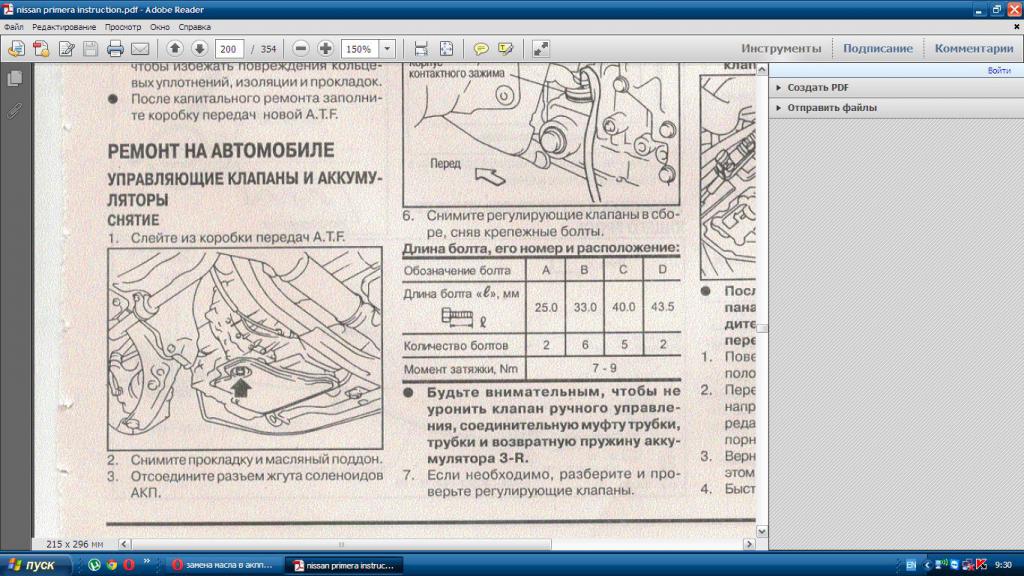Click the zoom value field 150%
Image resolution: width=1024 pixels, height=576 pixels.
pyautogui.click(x=359, y=49)
